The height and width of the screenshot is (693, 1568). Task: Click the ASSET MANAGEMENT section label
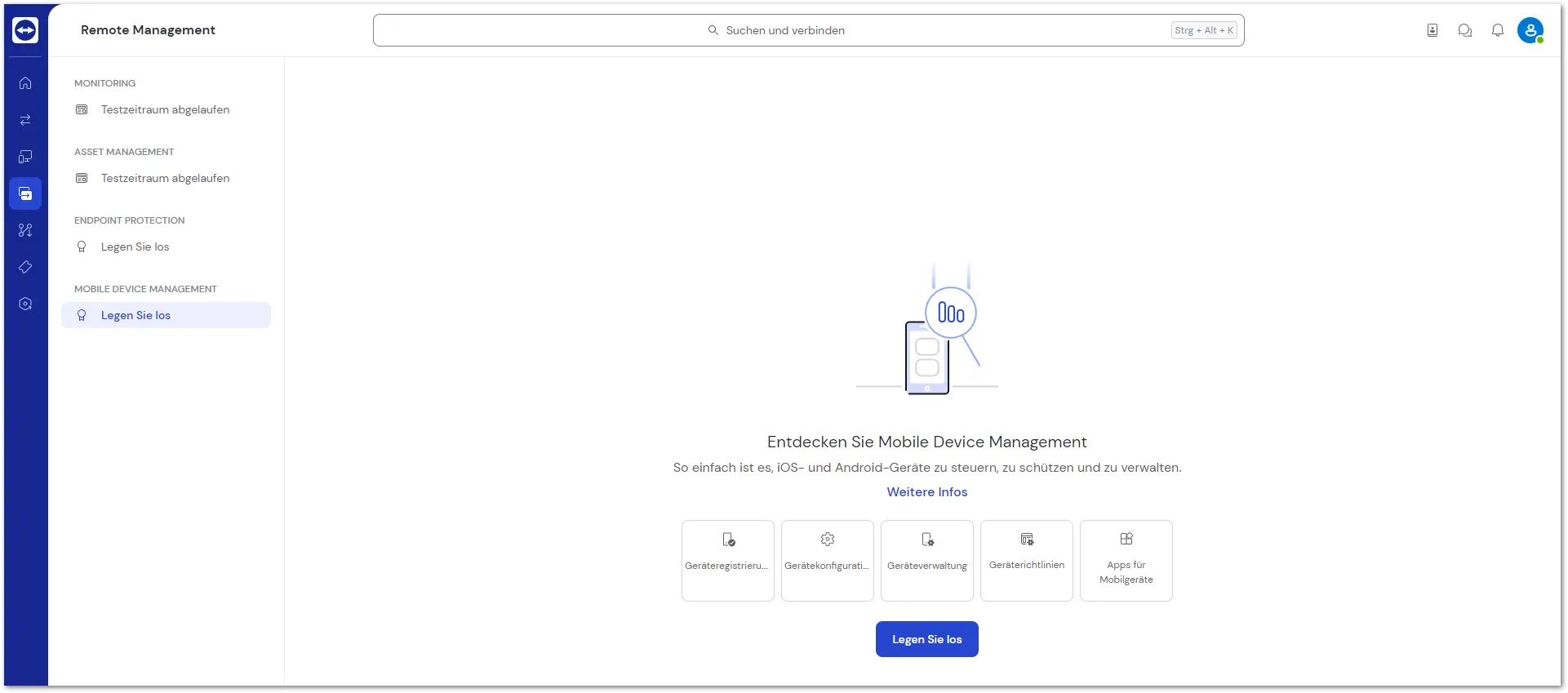[x=124, y=152]
